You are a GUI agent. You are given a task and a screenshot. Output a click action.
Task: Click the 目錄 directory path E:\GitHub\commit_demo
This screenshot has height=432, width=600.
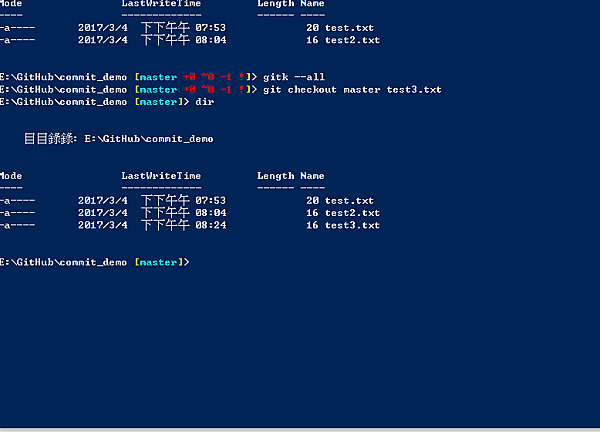click(x=149, y=139)
